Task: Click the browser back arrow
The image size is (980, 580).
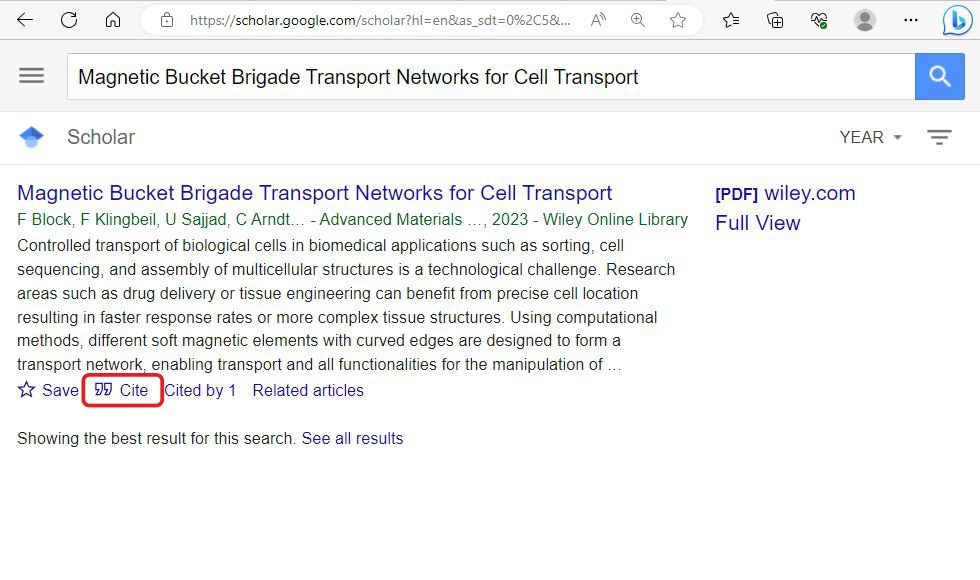Action: pos(25,20)
